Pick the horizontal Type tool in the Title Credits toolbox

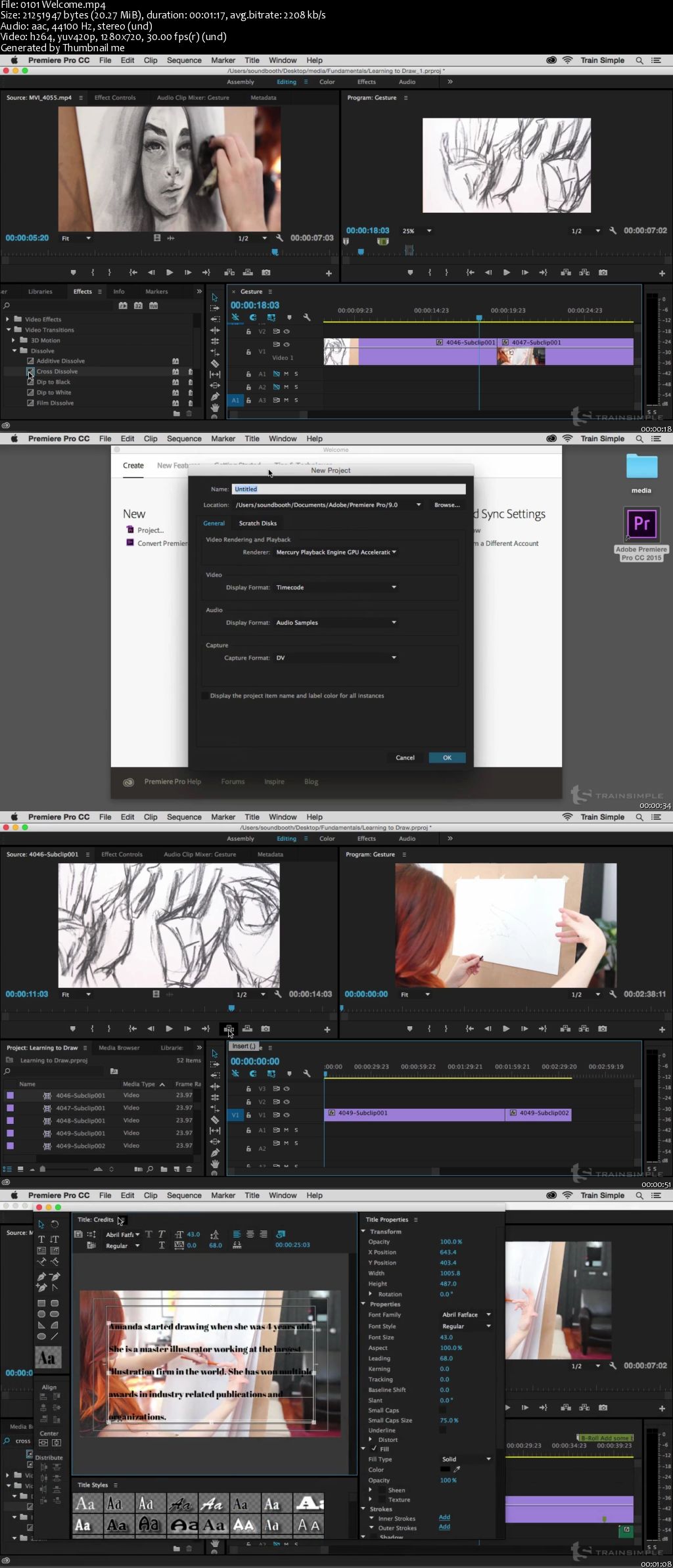point(41,1239)
